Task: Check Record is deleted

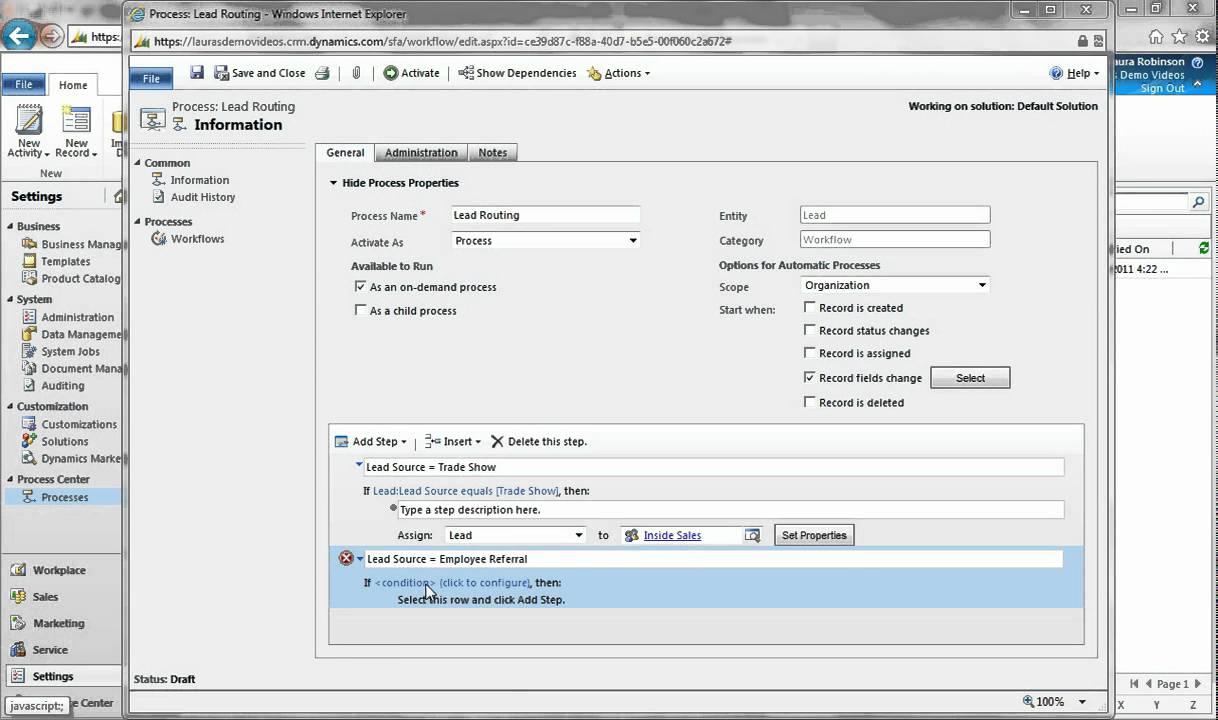Action: pyautogui.click(x=810, y=402)
